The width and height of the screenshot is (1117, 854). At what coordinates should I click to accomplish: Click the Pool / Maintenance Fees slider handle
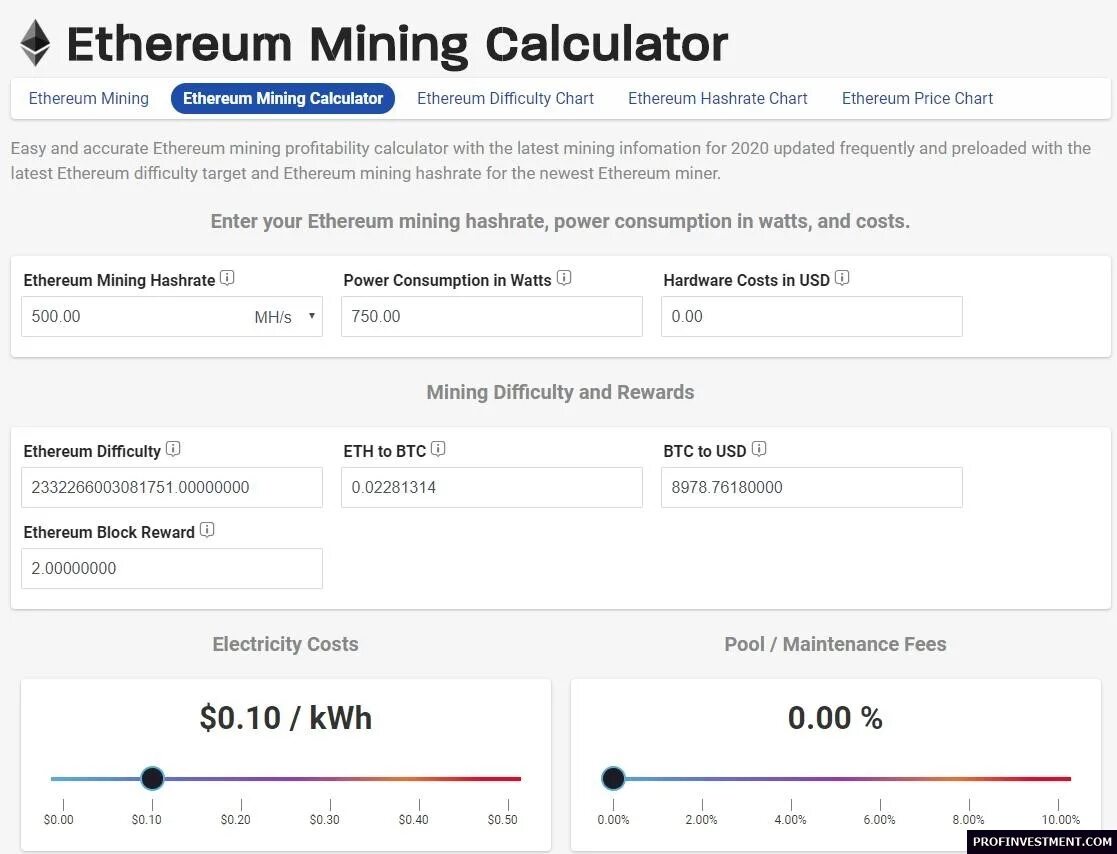[613, 779]
